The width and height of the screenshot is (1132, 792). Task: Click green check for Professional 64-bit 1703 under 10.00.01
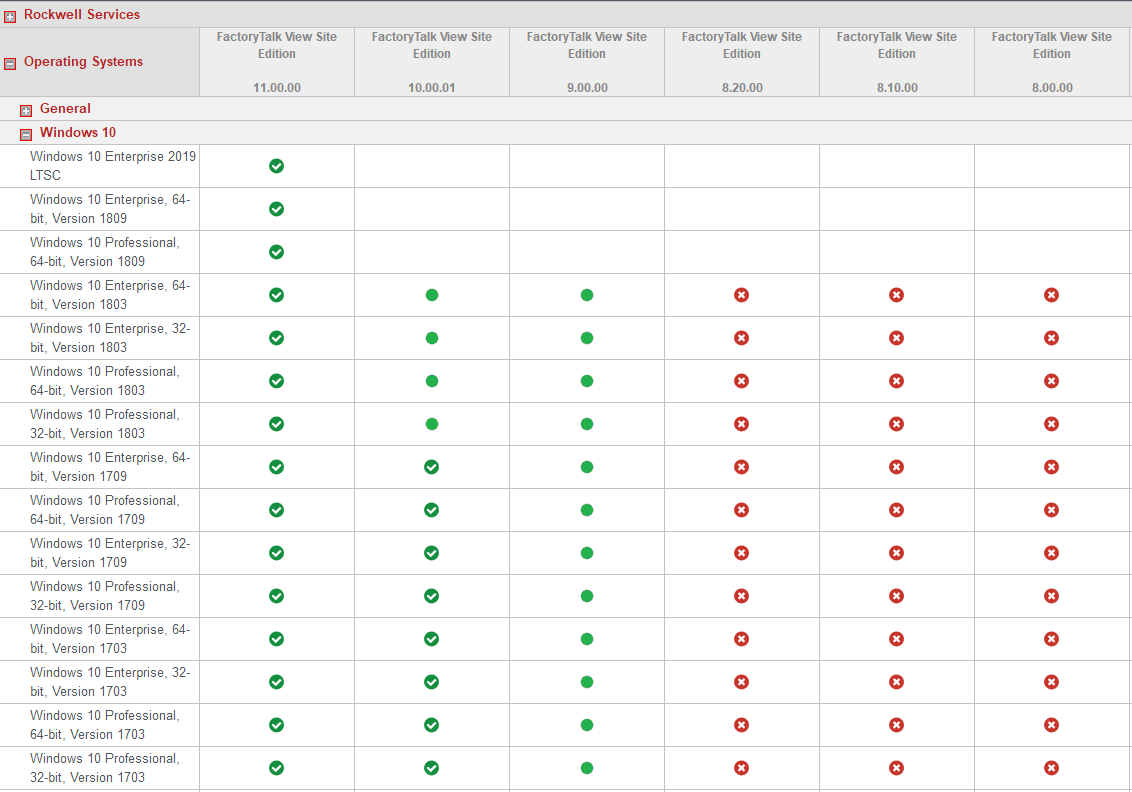(x=432, y=725)
